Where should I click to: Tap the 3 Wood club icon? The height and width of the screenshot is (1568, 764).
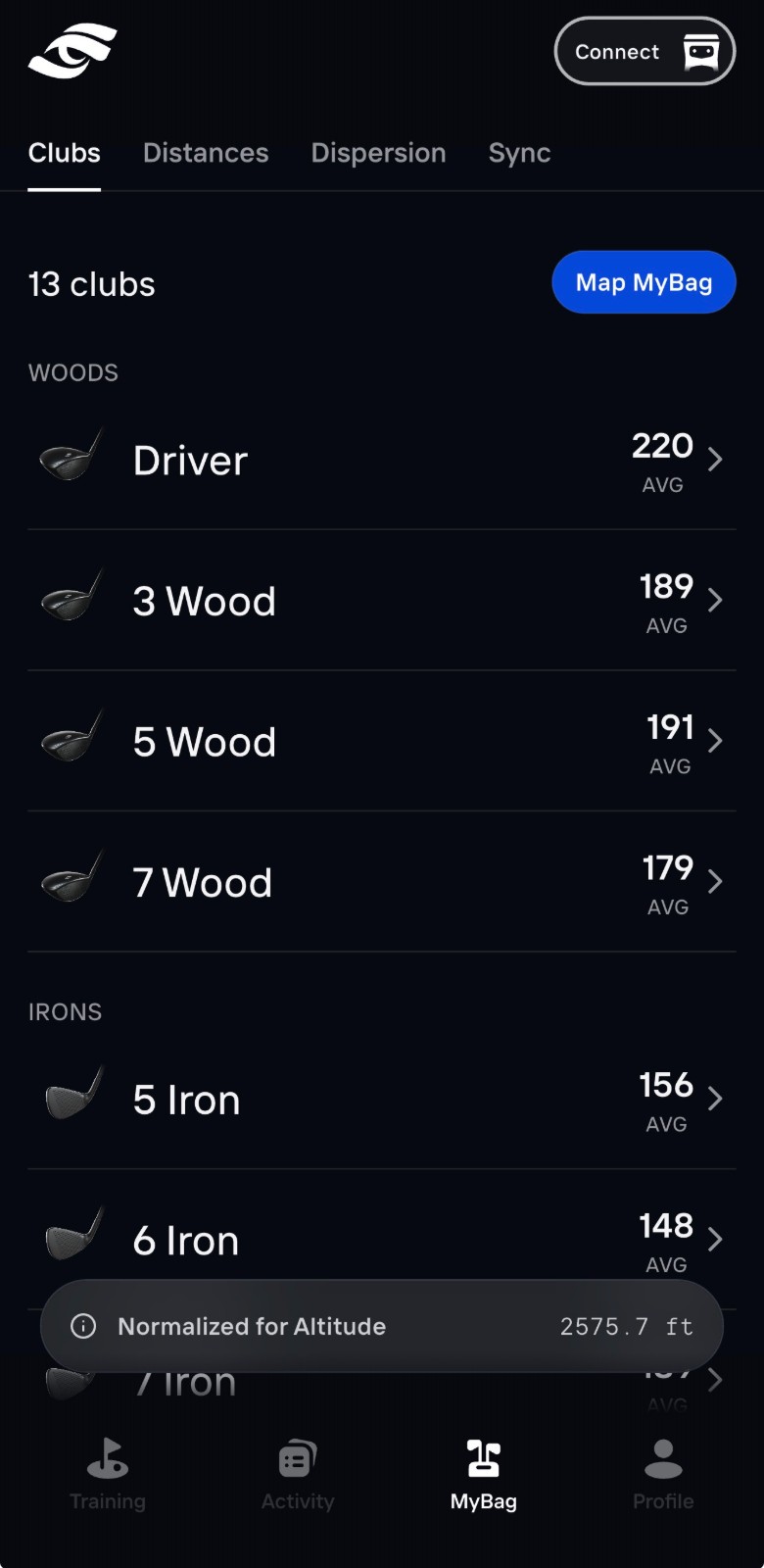(x=71, y=596)
